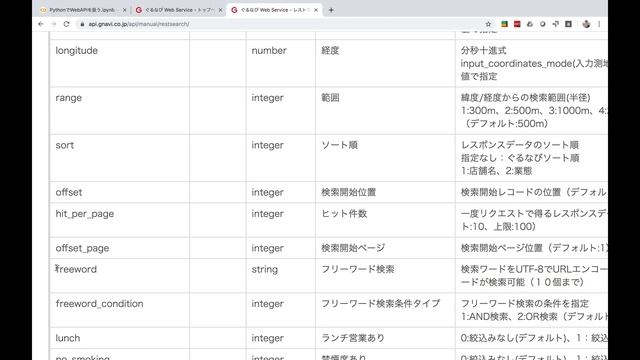Close the active ぐるなび レスト tab
The height and width of the screenshot is (360, 640).
click(x=316, y=10)
